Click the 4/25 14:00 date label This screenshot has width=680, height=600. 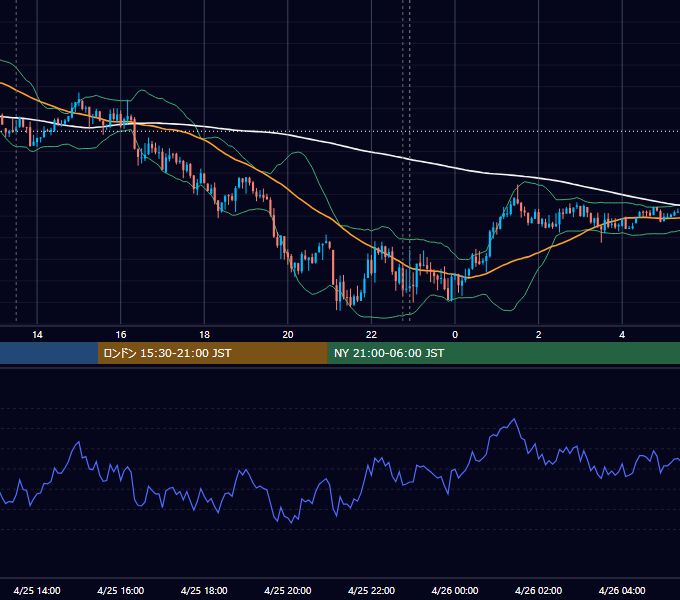click(x=37, y=590)
